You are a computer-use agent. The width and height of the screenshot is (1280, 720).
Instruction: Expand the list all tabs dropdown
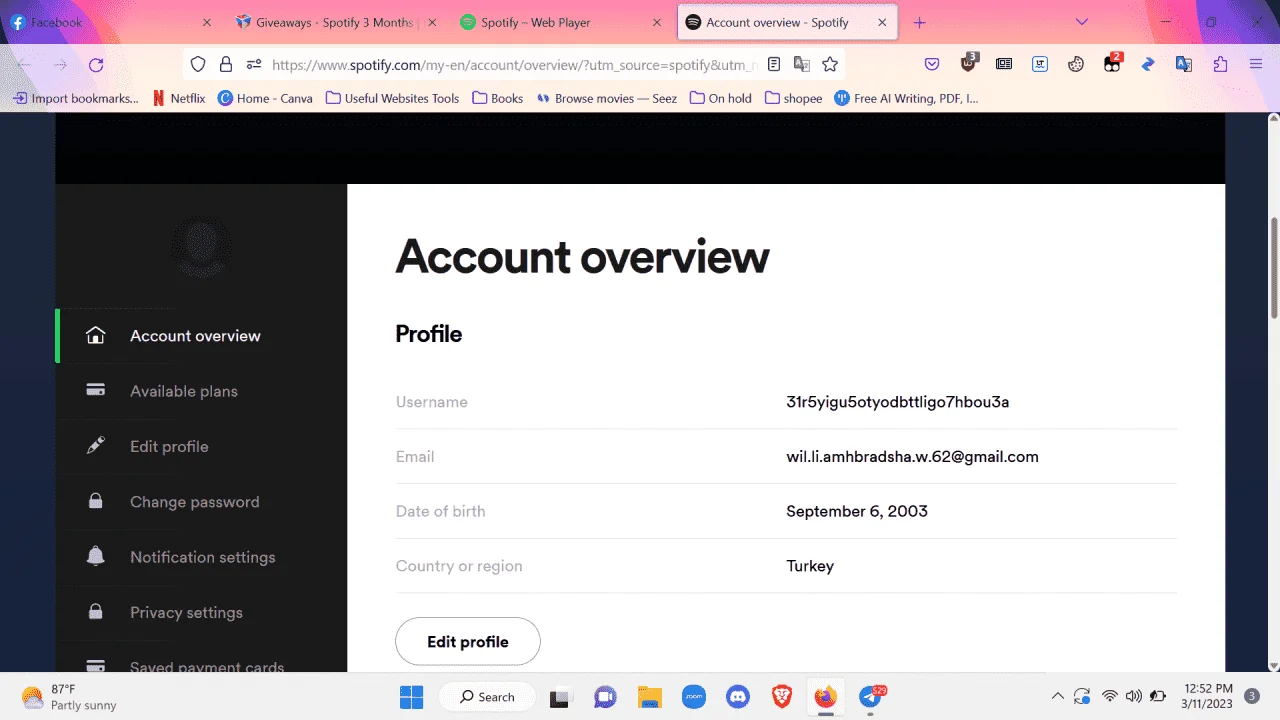pos(1082,22)
